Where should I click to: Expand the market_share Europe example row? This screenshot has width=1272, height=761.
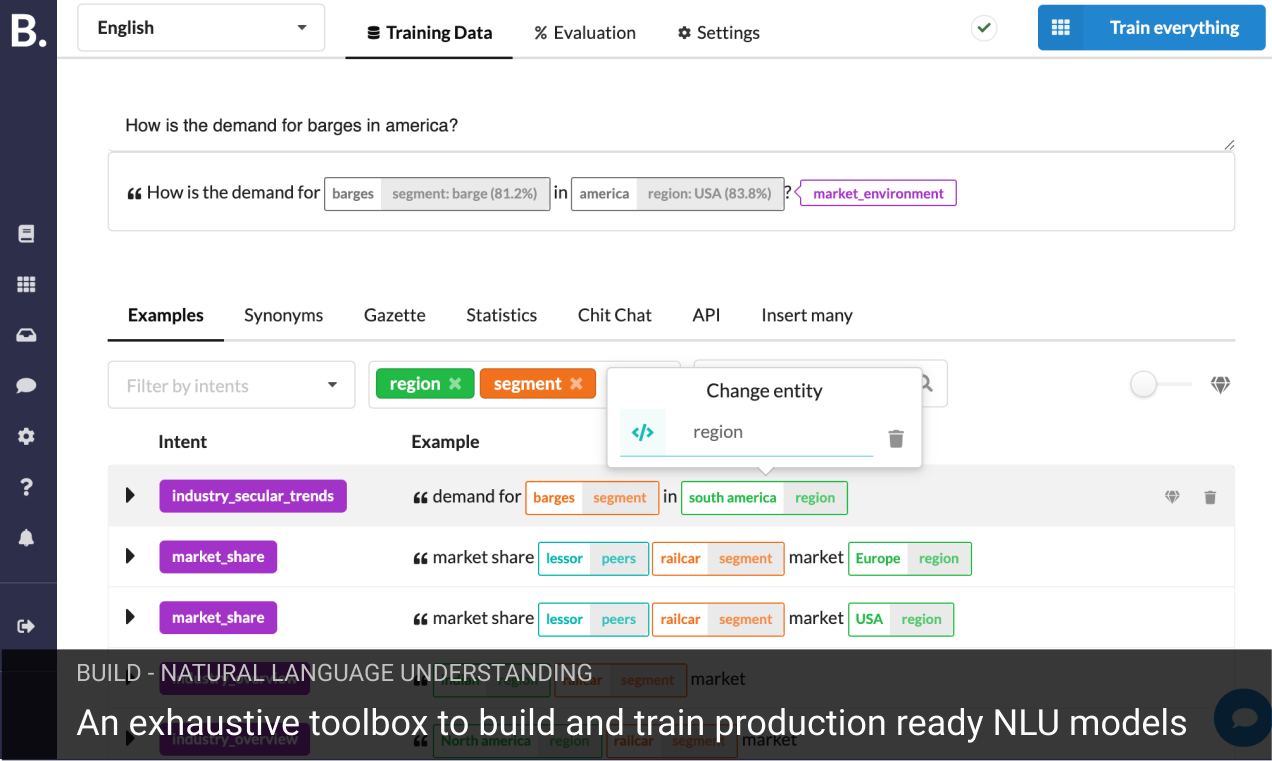tap(130, 557)
